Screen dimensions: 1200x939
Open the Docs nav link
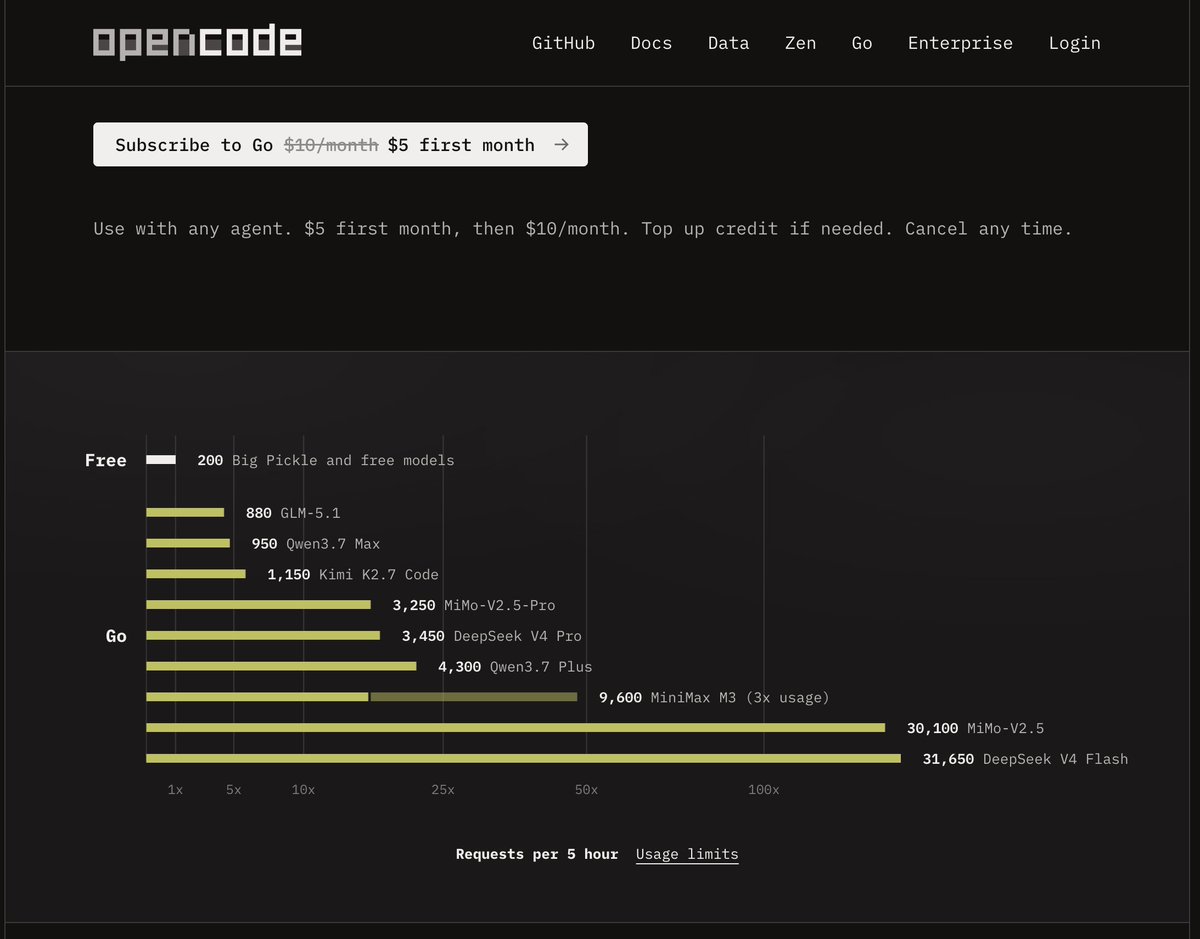click(651, 43)
